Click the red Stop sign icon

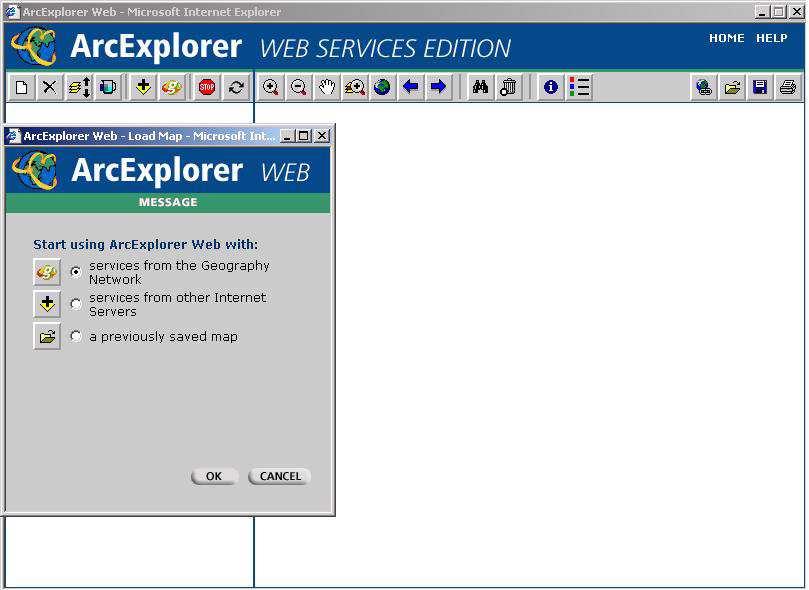point(207,87)
